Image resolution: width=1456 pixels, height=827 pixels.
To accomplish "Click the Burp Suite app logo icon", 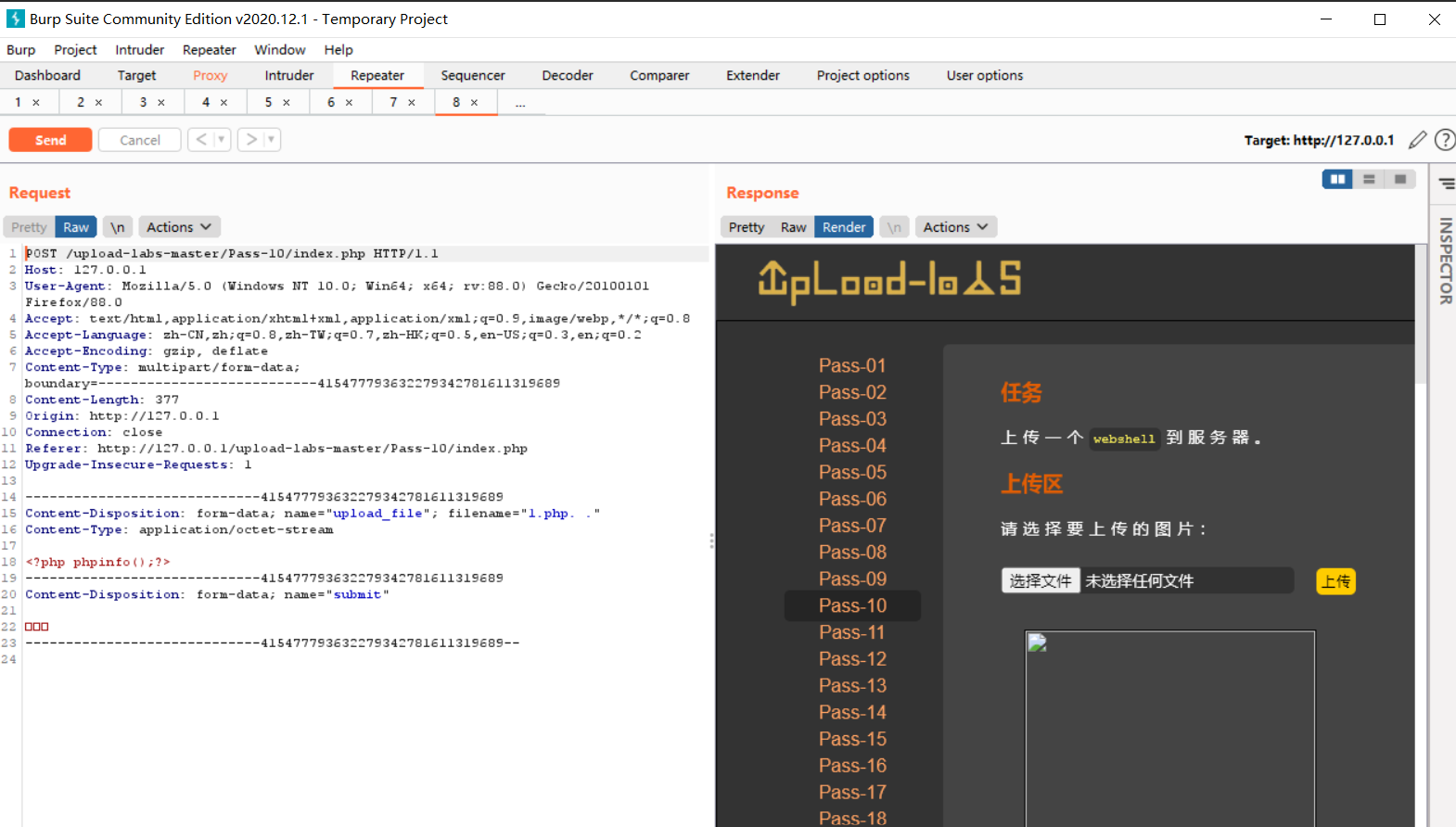I will point(16,19).
